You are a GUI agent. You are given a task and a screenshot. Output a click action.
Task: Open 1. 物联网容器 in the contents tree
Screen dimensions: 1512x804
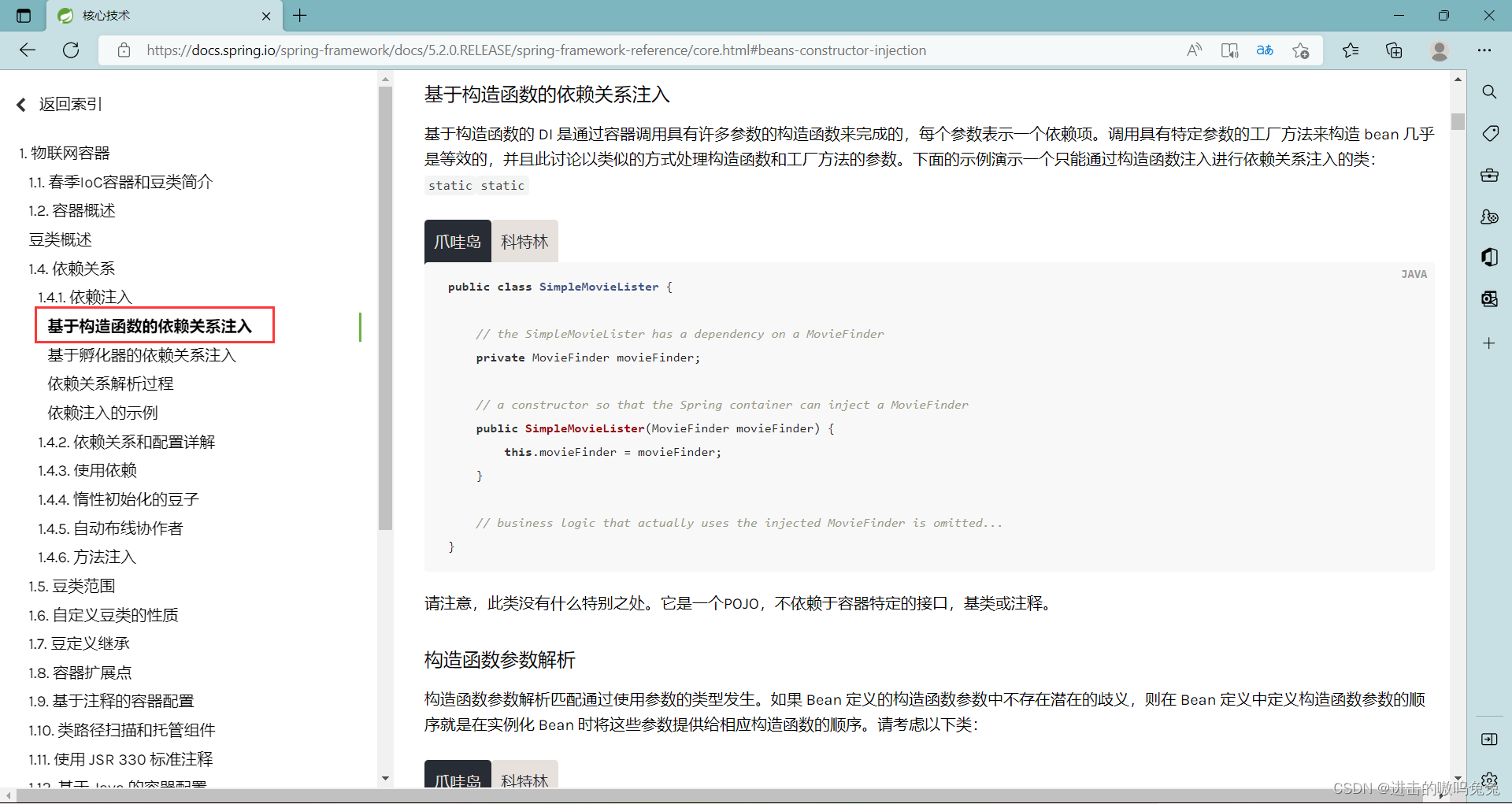coord(65,153)
